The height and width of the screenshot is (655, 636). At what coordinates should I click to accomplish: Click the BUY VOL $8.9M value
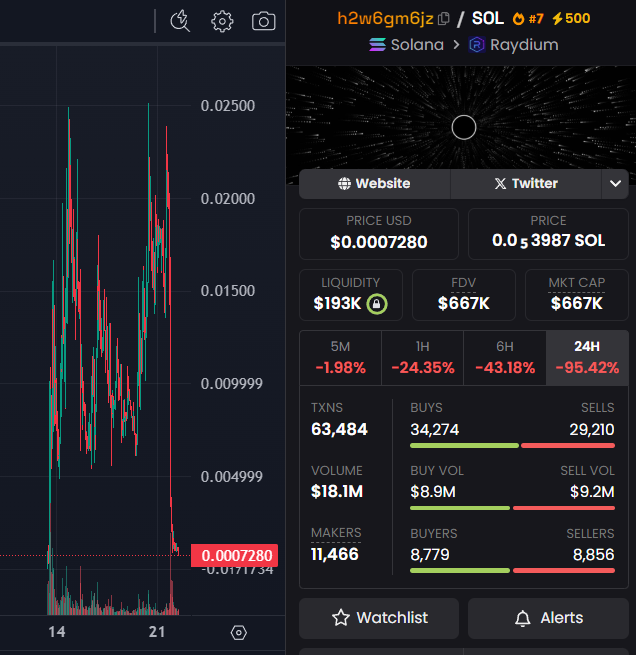click(x=433, y=492)
